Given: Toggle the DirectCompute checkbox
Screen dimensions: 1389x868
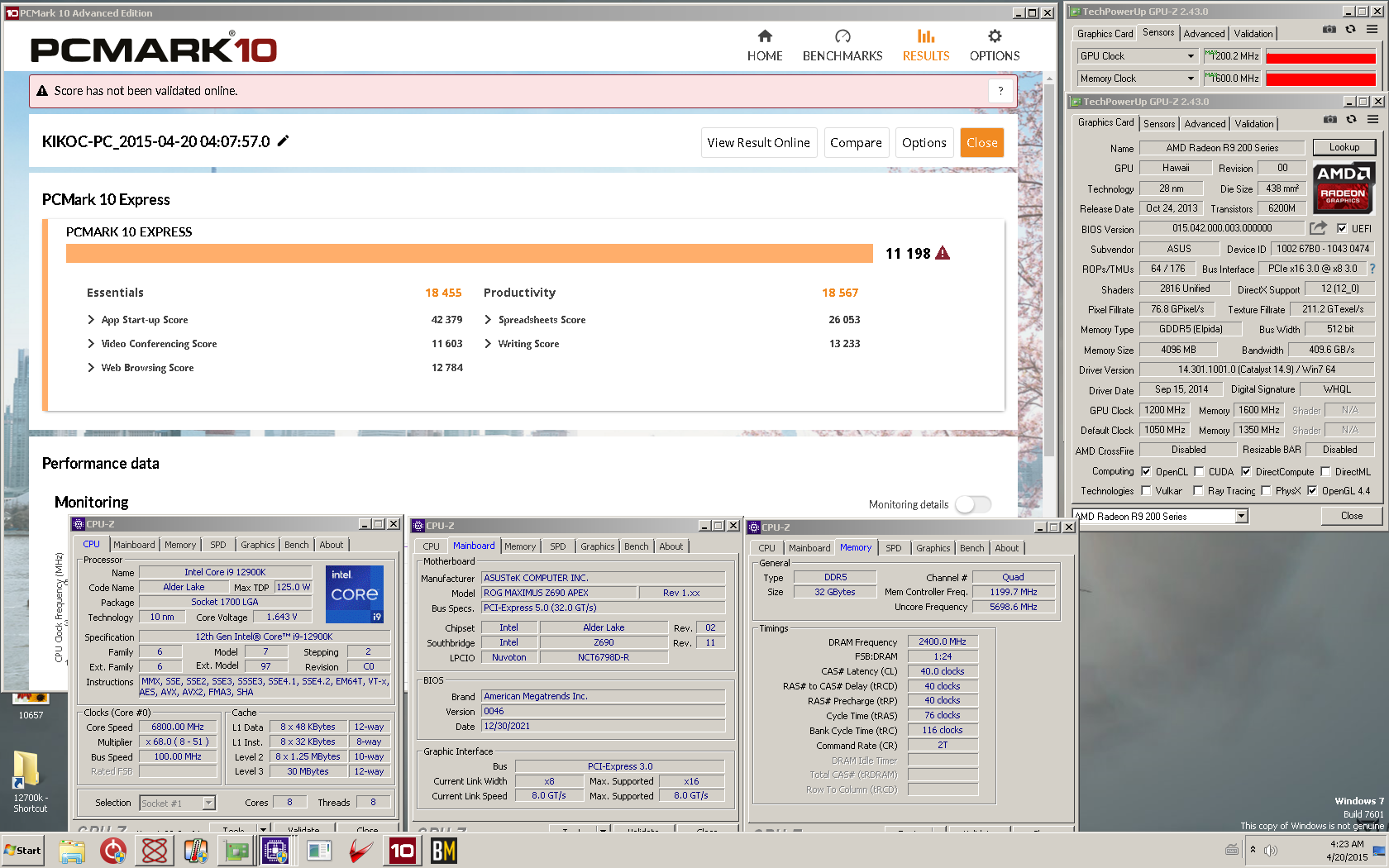Looking at the screenshot, I should click(1246, 472).
